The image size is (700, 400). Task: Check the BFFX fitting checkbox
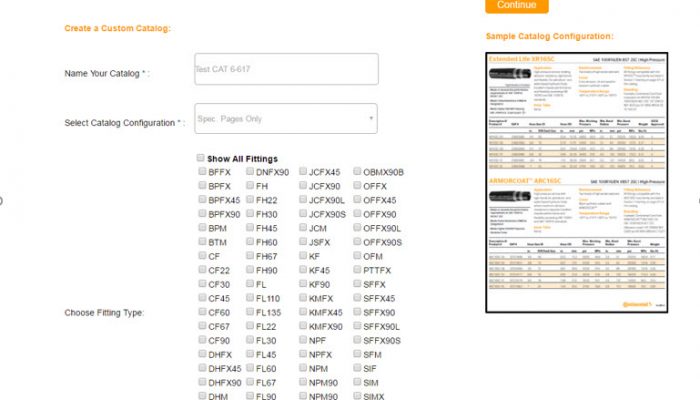pos(202,172)
